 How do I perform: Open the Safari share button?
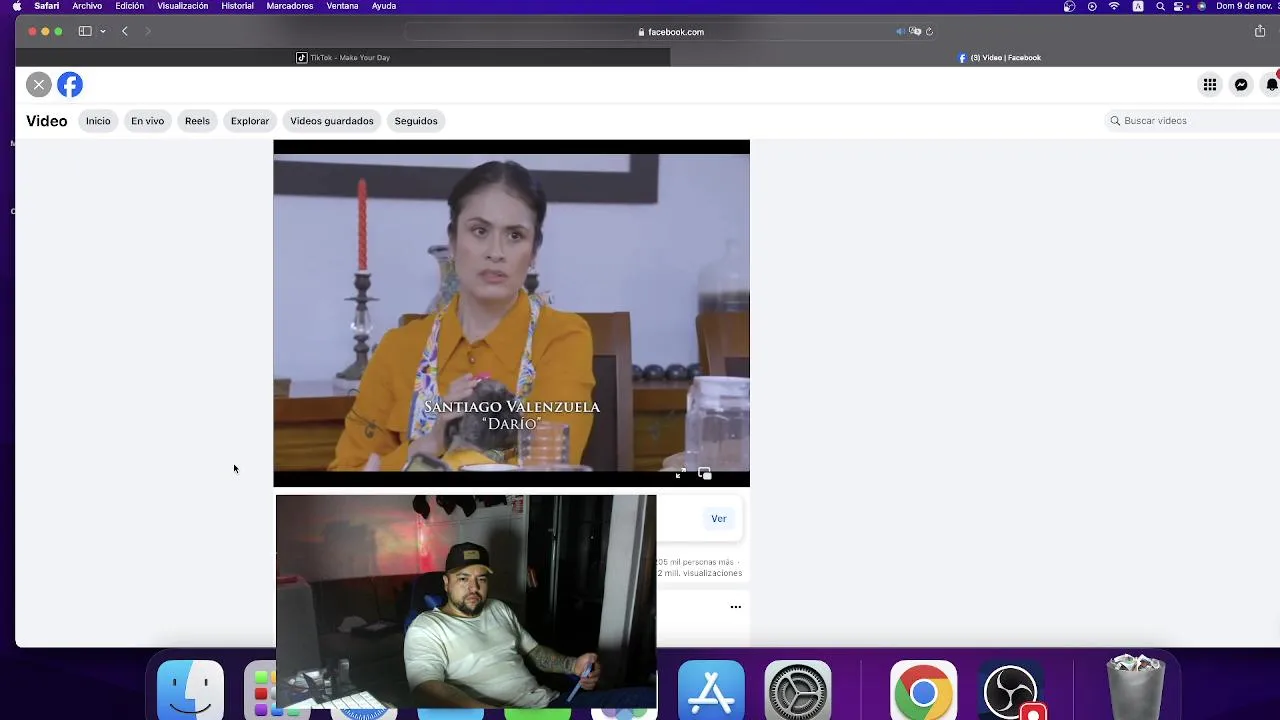click(x=1260, y=31)
